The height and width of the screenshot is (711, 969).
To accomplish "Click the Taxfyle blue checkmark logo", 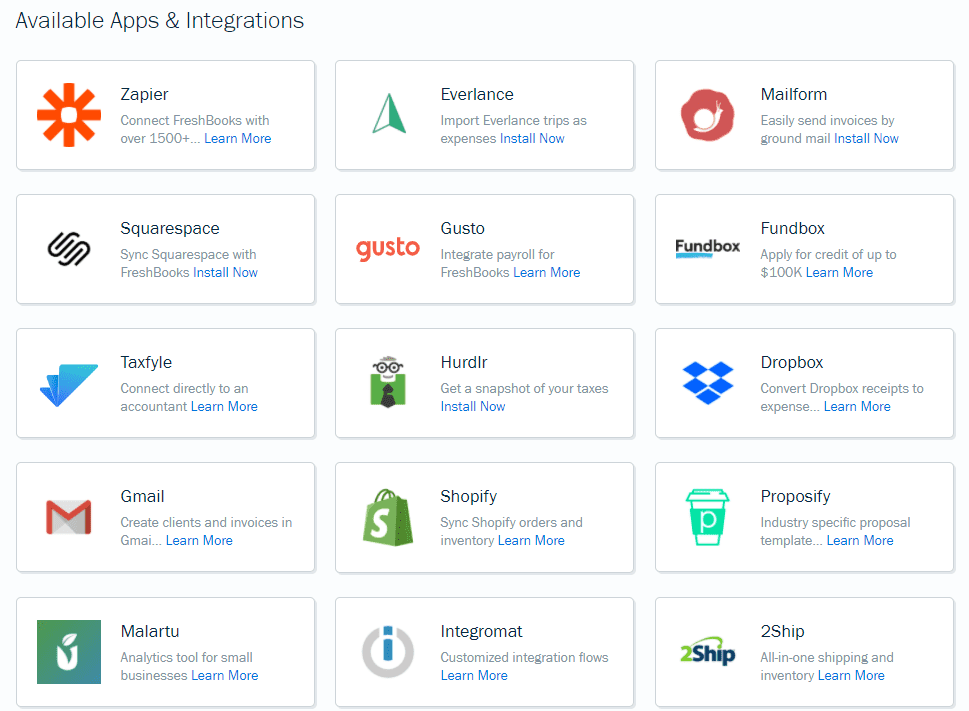I will tap(69, 385).
